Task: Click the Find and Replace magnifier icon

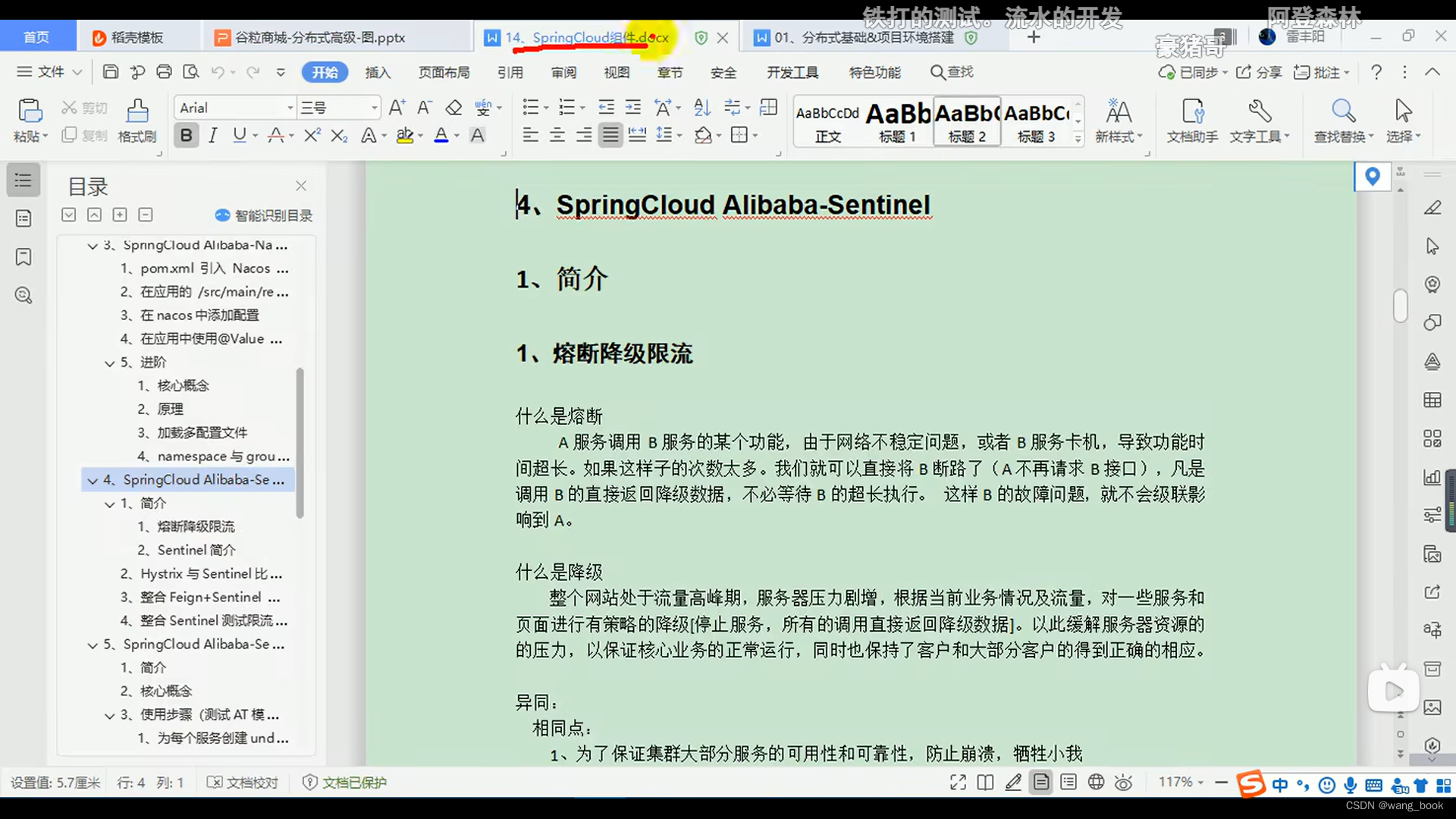Action: point(1343,111)
